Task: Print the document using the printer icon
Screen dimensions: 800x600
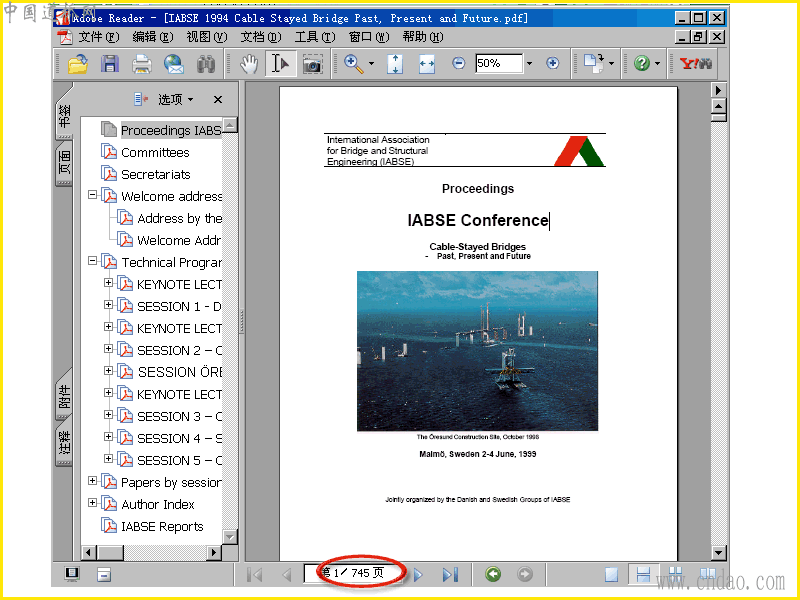Action: pos(141,64)
